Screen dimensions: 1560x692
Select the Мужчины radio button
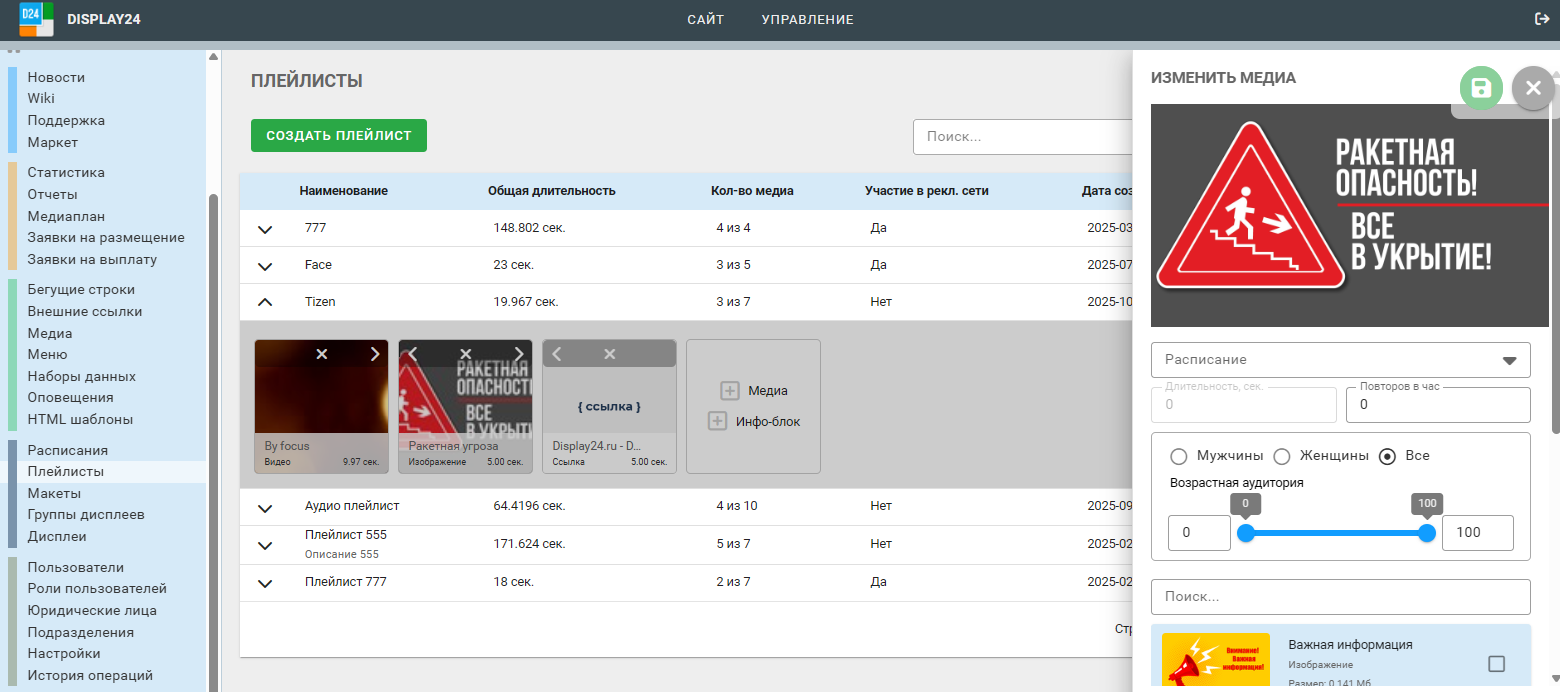pyautogui.click(x=1178, y=456)
